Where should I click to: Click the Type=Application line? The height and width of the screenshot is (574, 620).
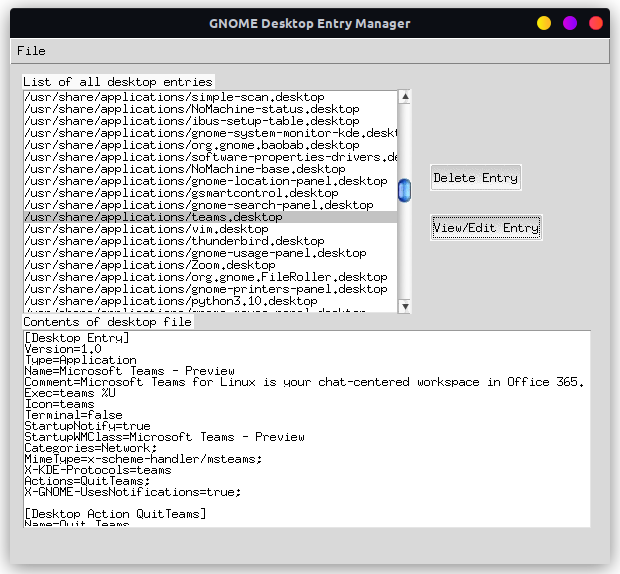(x=80, y=360)
